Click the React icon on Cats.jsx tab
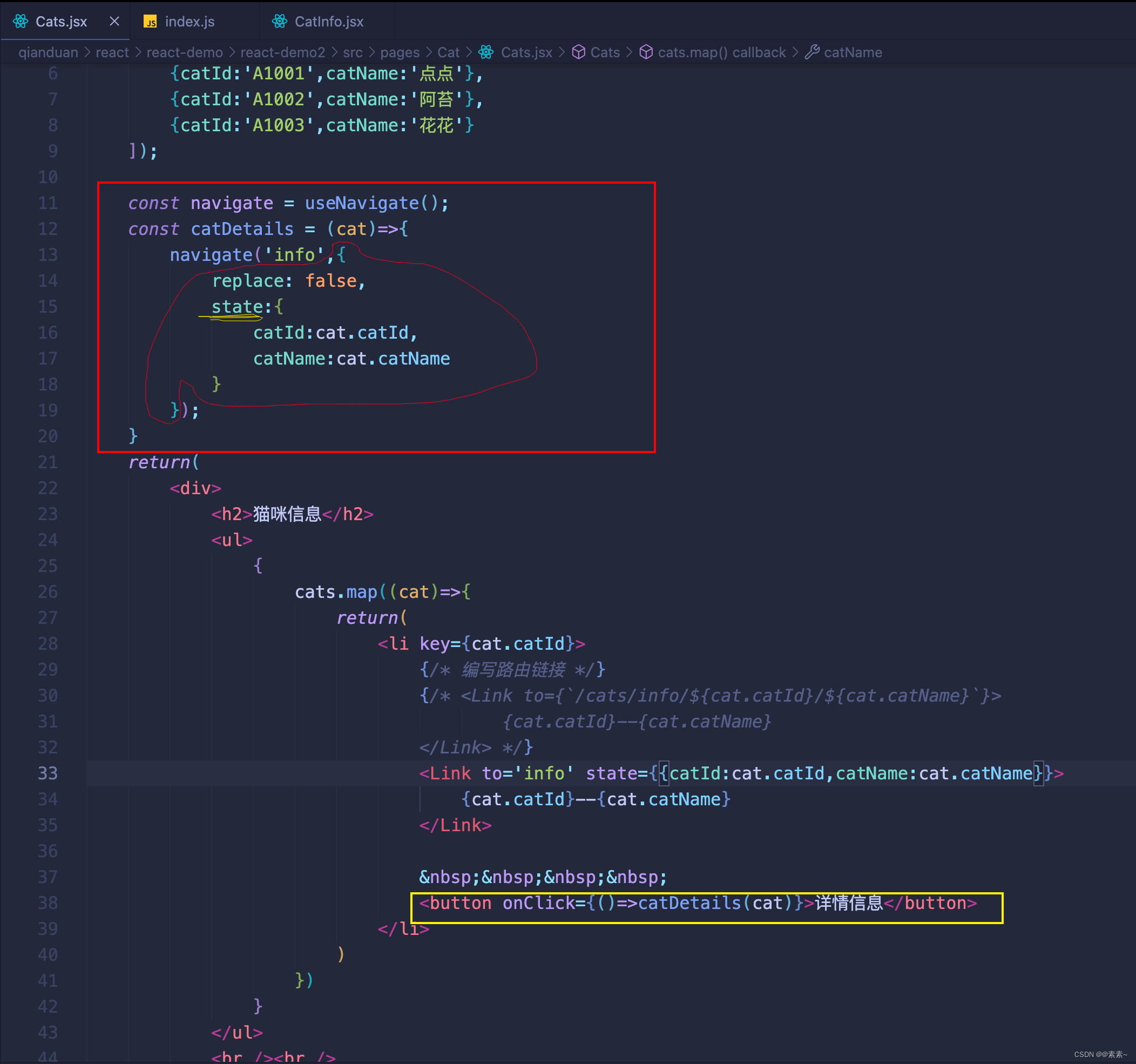The width and height of the screenshot is (1136, 1064). click(21, 22)
